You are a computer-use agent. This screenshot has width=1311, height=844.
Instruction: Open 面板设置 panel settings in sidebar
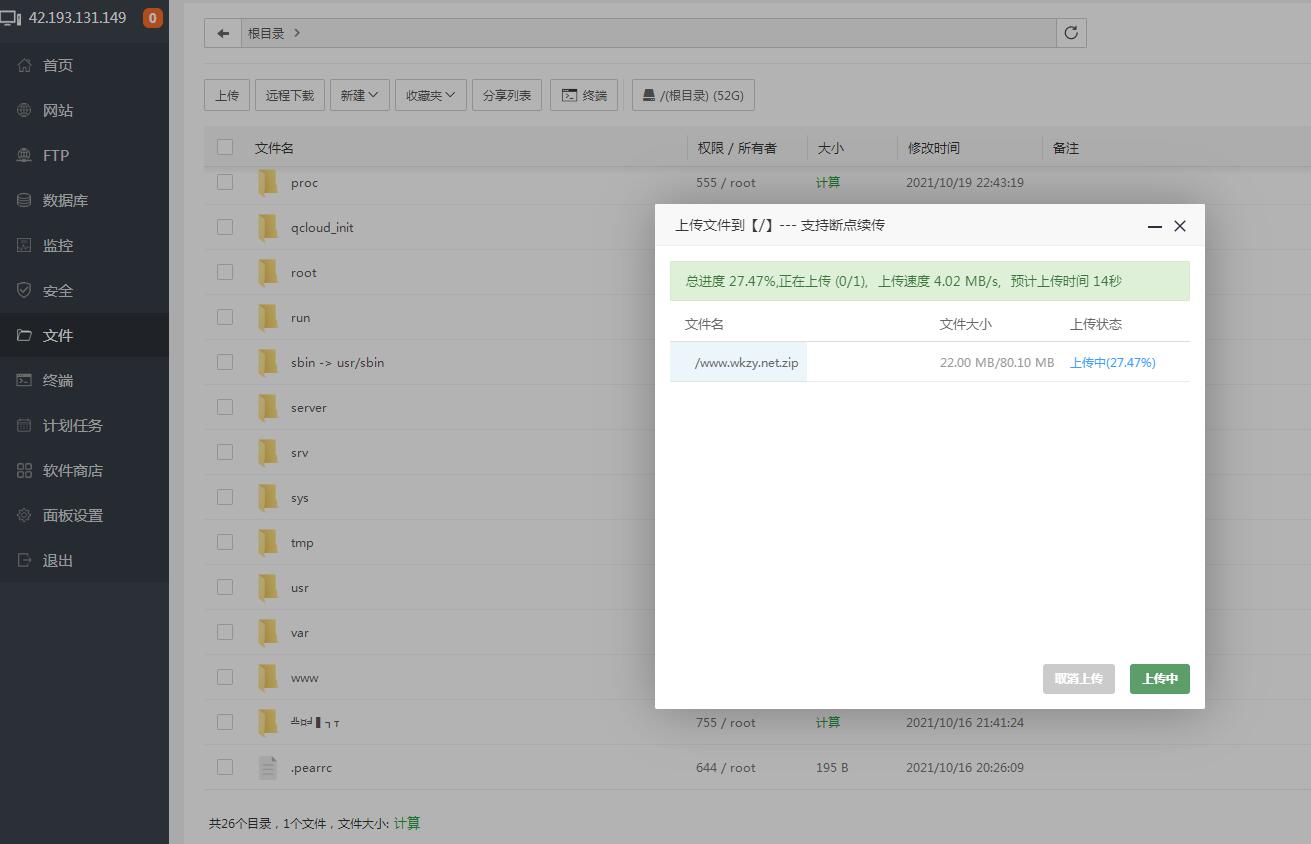click(72, 515)
